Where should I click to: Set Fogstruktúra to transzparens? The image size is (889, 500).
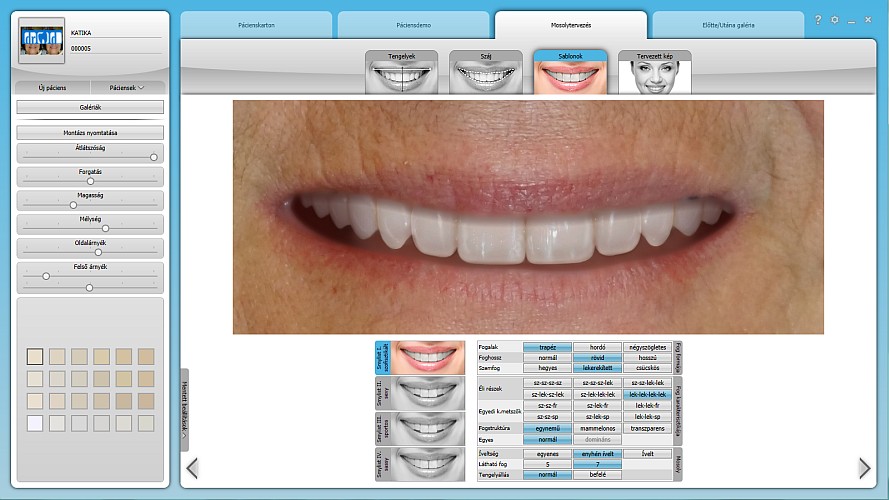coord(647,429)
